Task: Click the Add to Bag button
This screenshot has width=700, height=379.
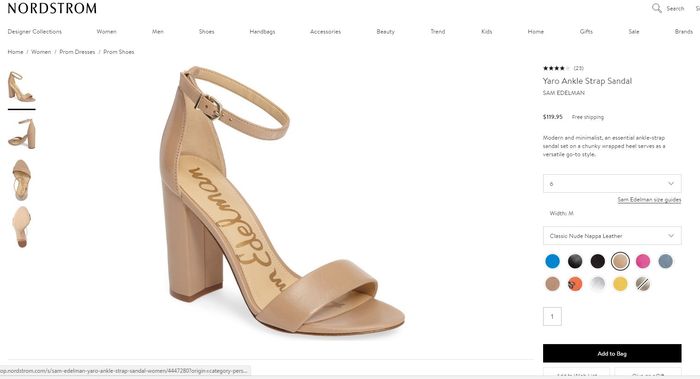Action: point(612,353)
